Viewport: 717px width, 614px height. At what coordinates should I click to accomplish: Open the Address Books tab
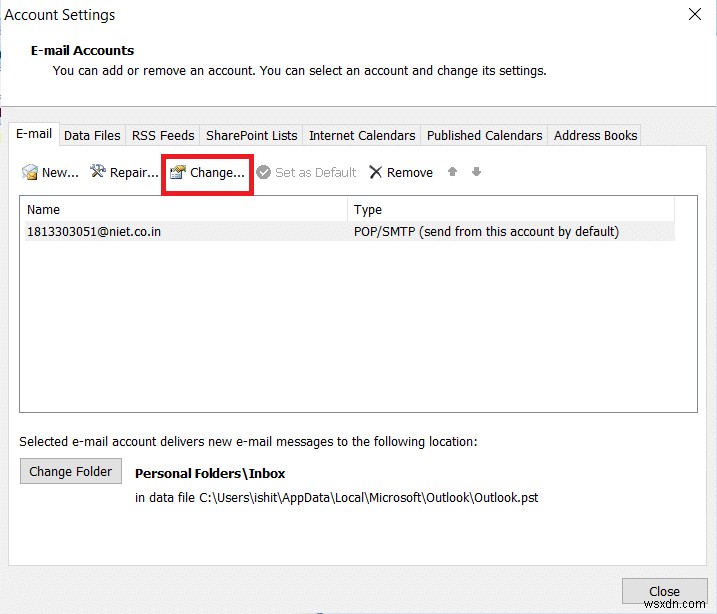(x=595, y=136)
